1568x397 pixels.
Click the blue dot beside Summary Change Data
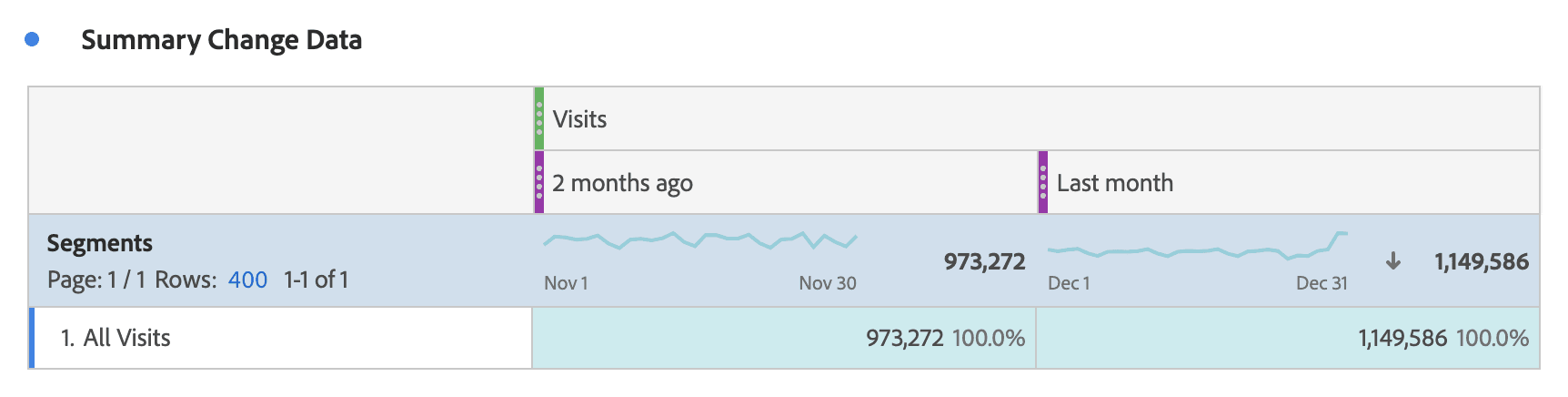pos(32,39)
